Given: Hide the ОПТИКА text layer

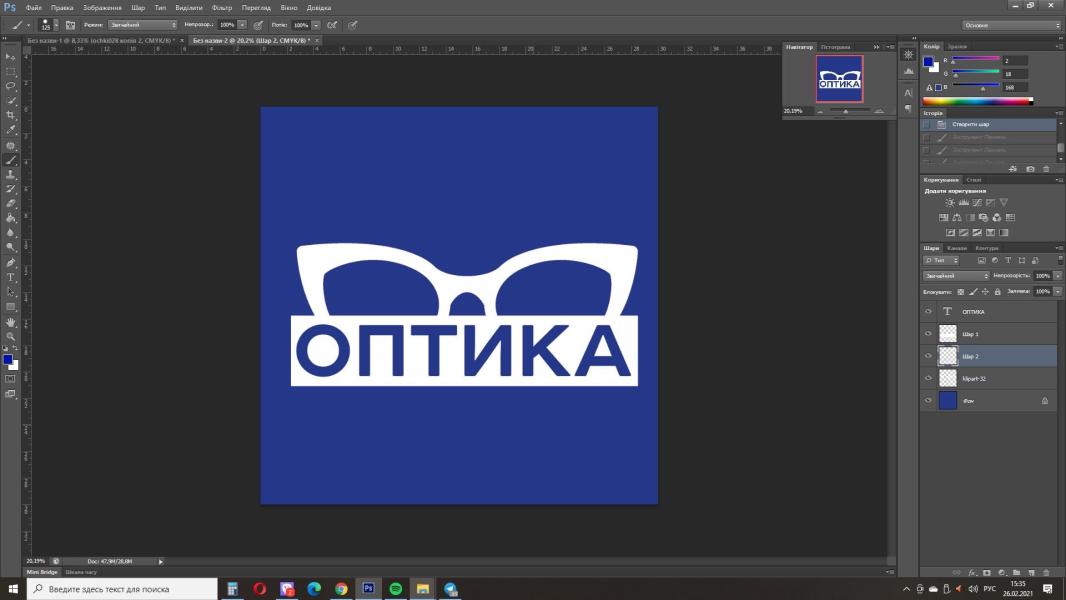Looking at the screenshot, I should (928, 312).
